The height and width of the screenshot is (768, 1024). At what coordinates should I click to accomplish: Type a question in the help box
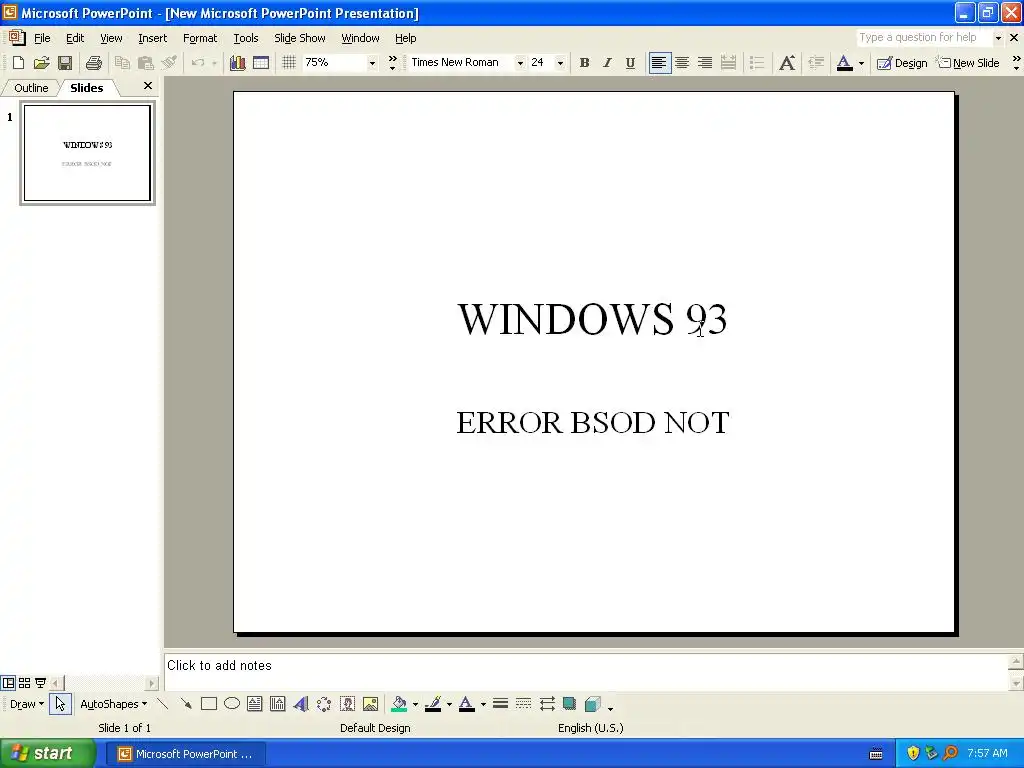pyautogui.click(x=924, y=38)
